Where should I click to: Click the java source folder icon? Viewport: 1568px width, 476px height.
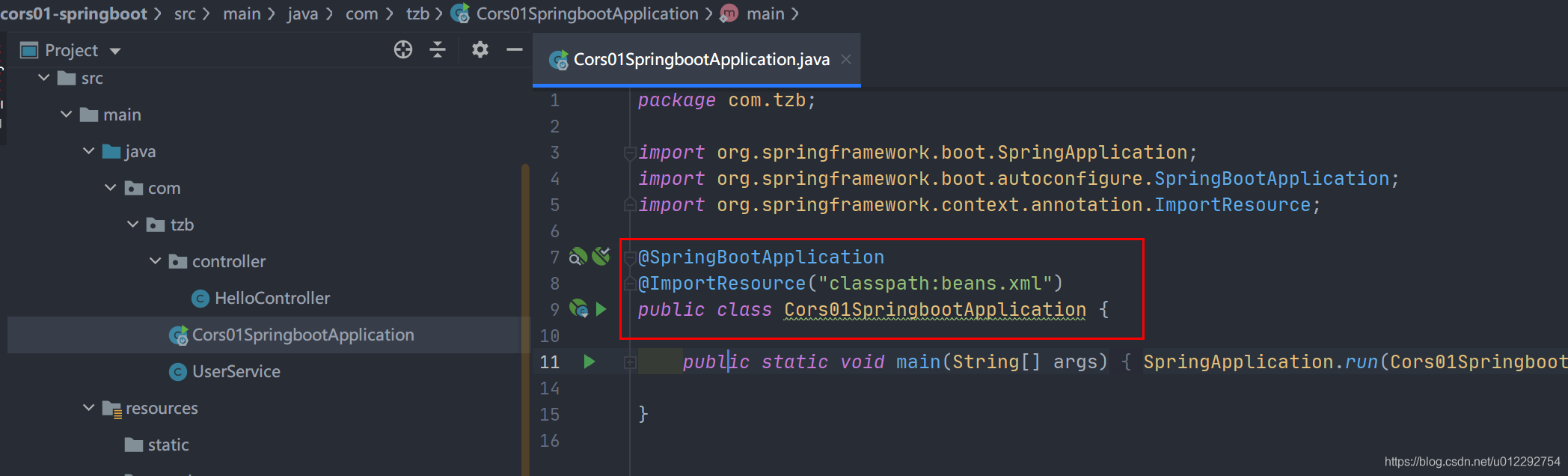[x=111, y=151]
